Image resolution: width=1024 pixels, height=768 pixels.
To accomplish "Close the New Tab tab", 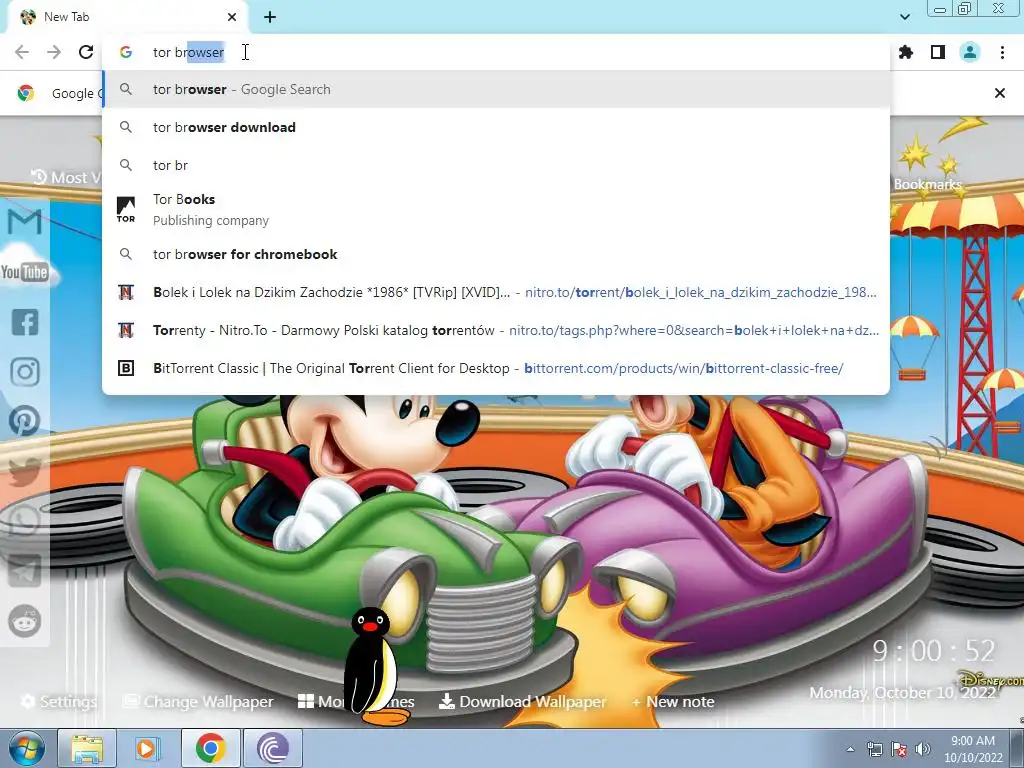I will tap(232, 17).
